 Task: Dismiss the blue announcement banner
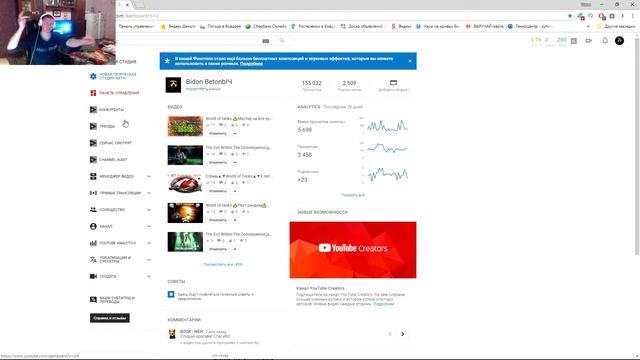[410, 61]
